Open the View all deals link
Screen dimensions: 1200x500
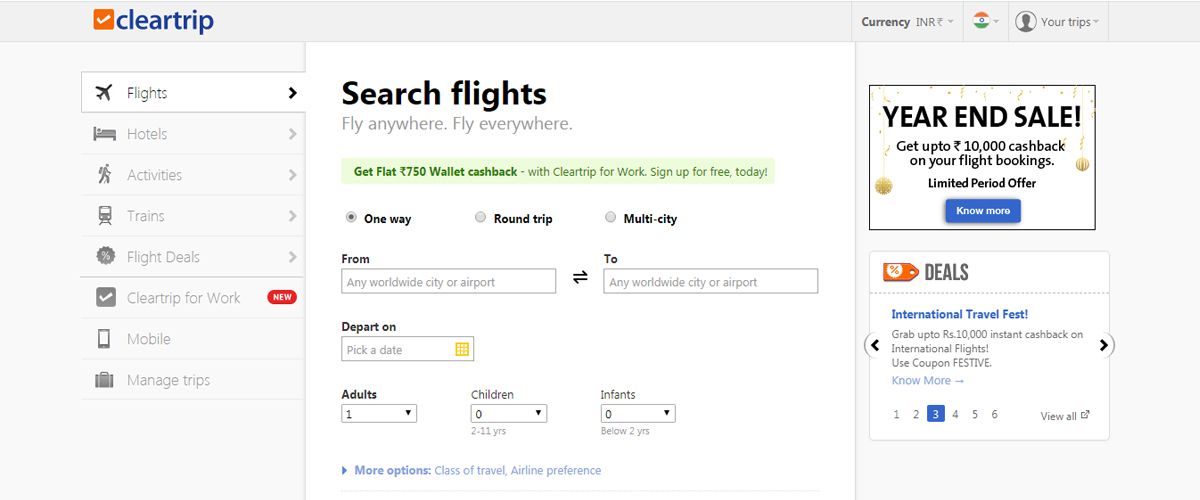pos(1065,416)
